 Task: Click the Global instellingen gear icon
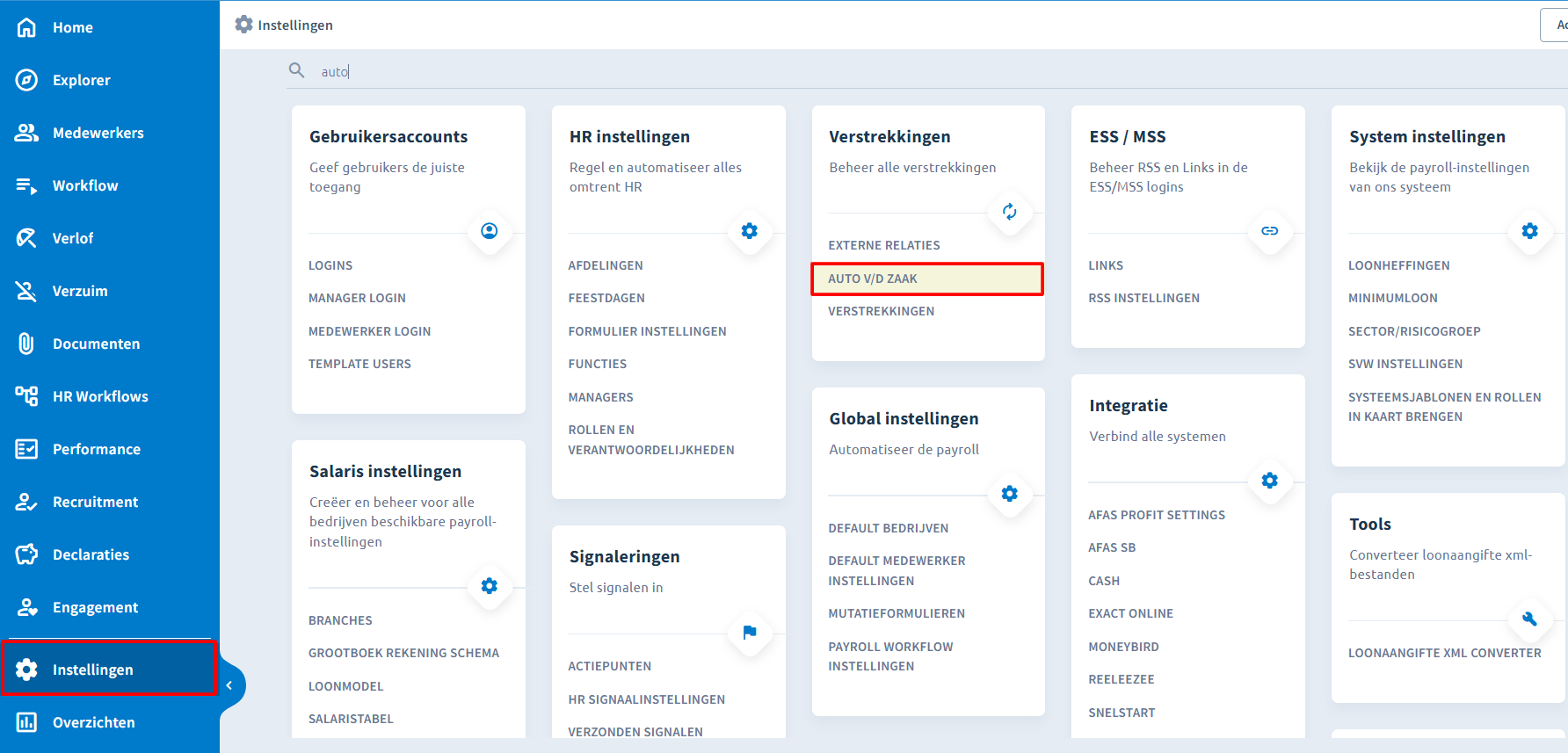(1010, 494)
